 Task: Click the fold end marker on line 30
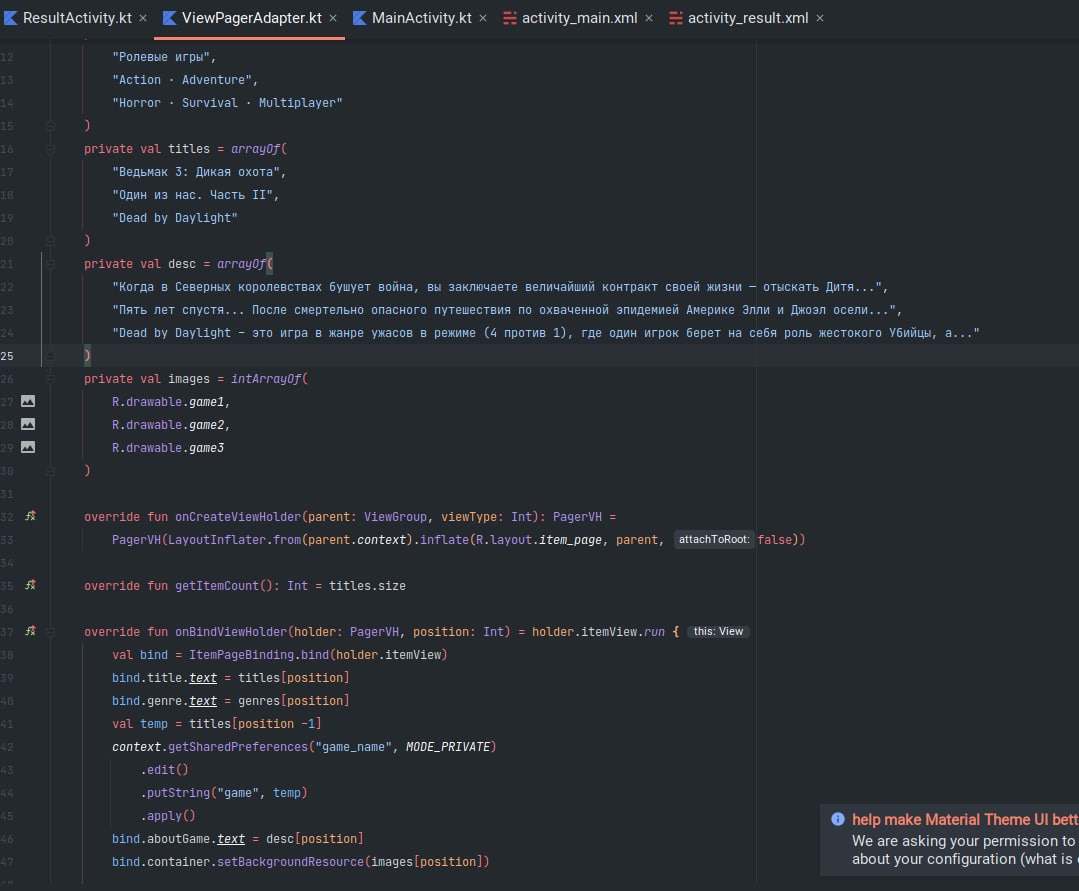(x=50, y=471)
